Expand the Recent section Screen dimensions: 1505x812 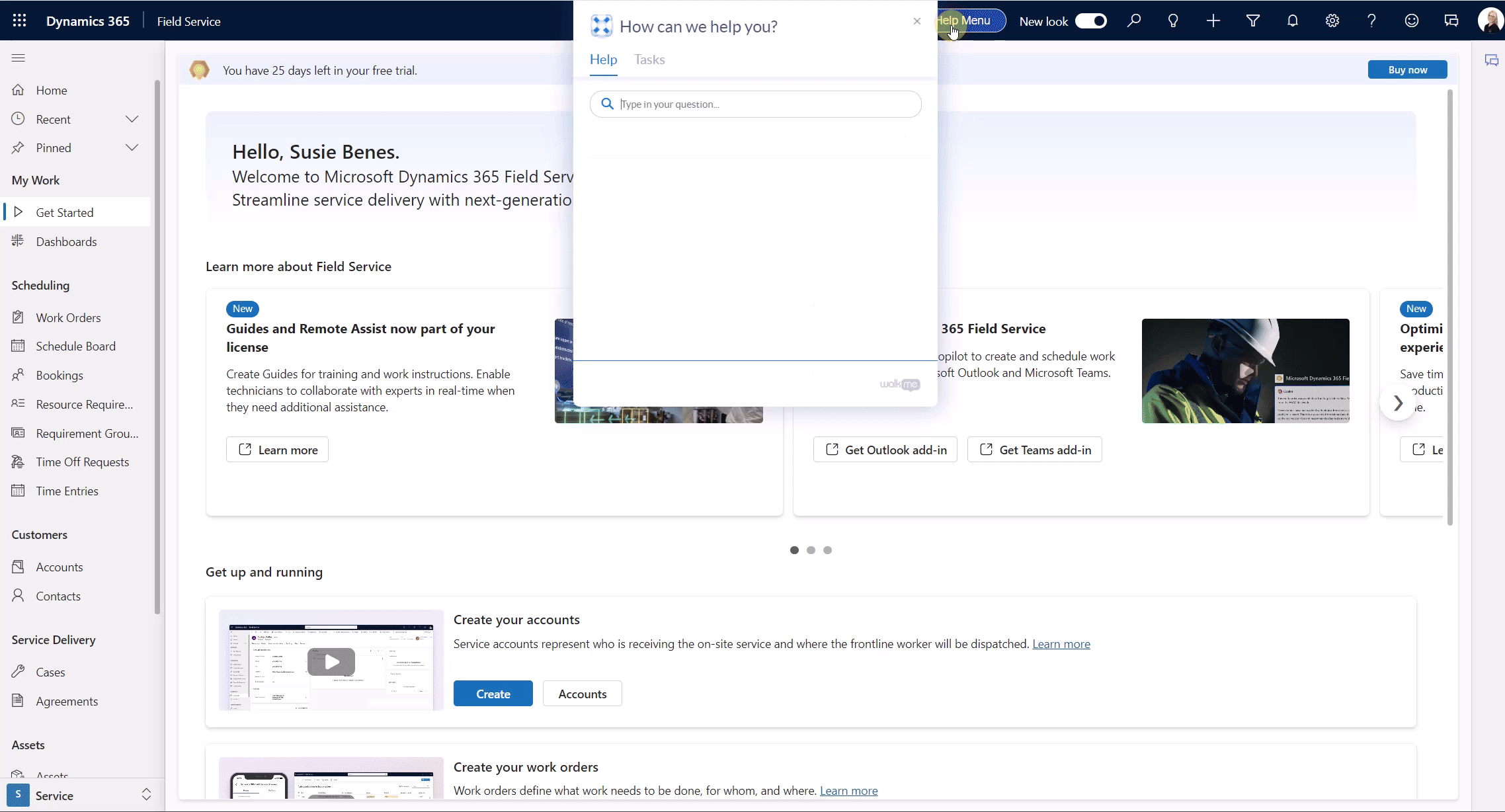132,119
